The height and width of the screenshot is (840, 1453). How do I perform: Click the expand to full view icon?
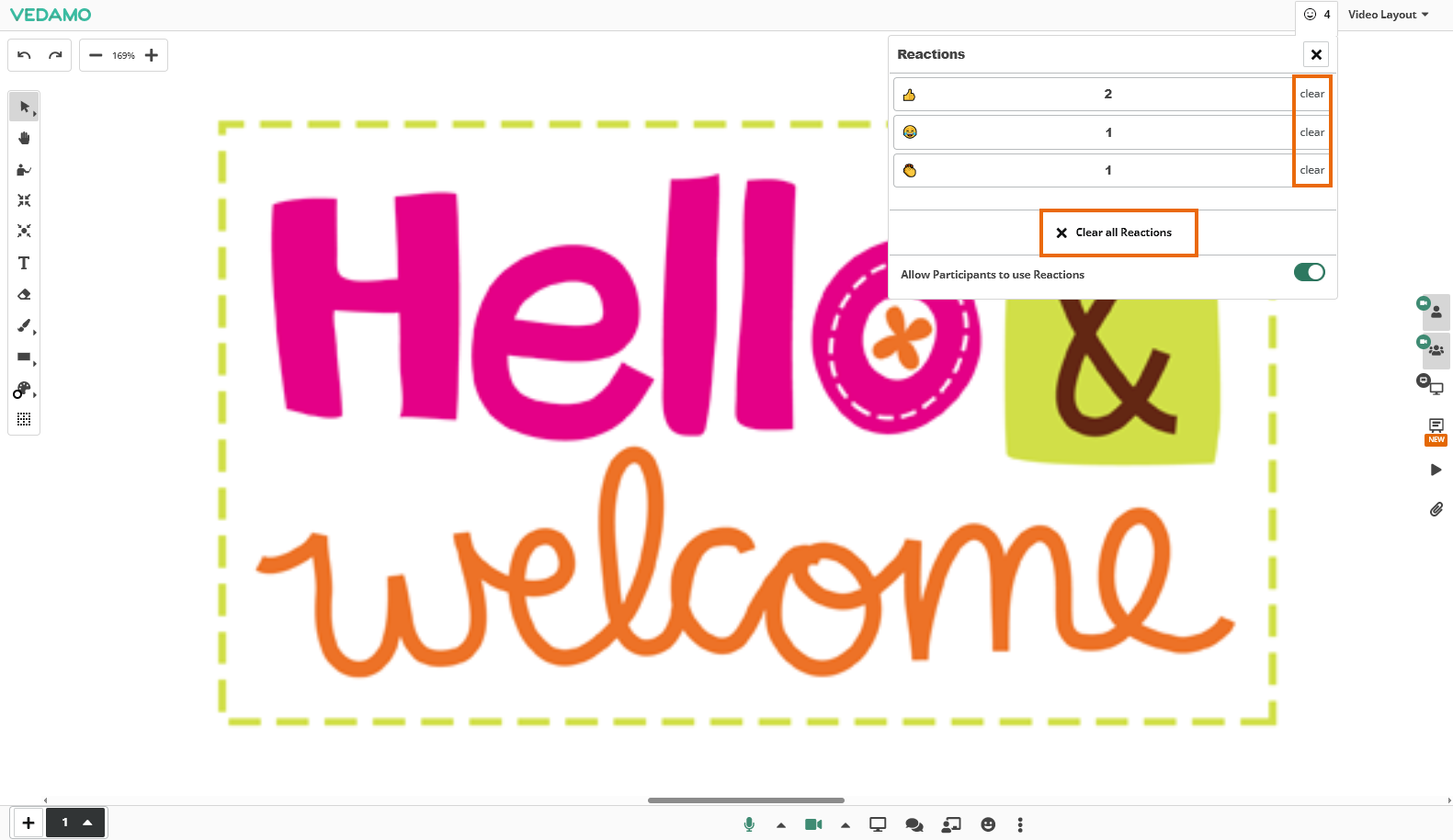pyautogui.click(x=24, y=231)
